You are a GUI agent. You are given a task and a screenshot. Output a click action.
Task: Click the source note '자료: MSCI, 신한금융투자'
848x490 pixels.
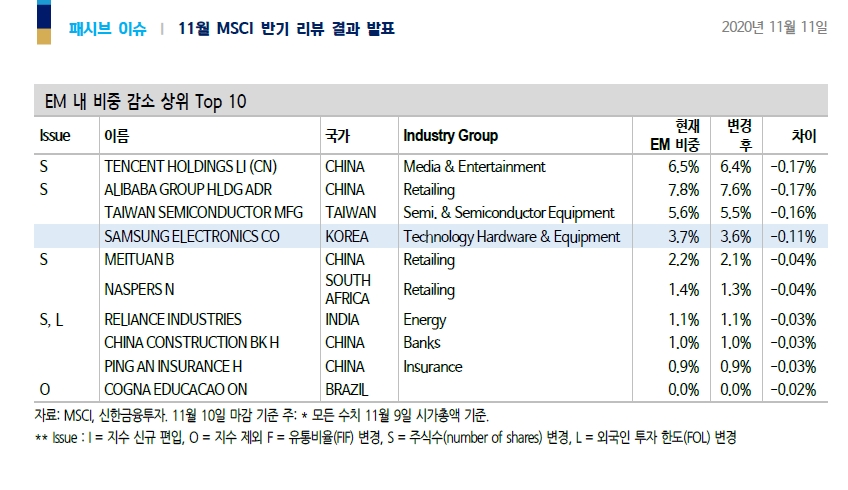[x=102, y=415]
